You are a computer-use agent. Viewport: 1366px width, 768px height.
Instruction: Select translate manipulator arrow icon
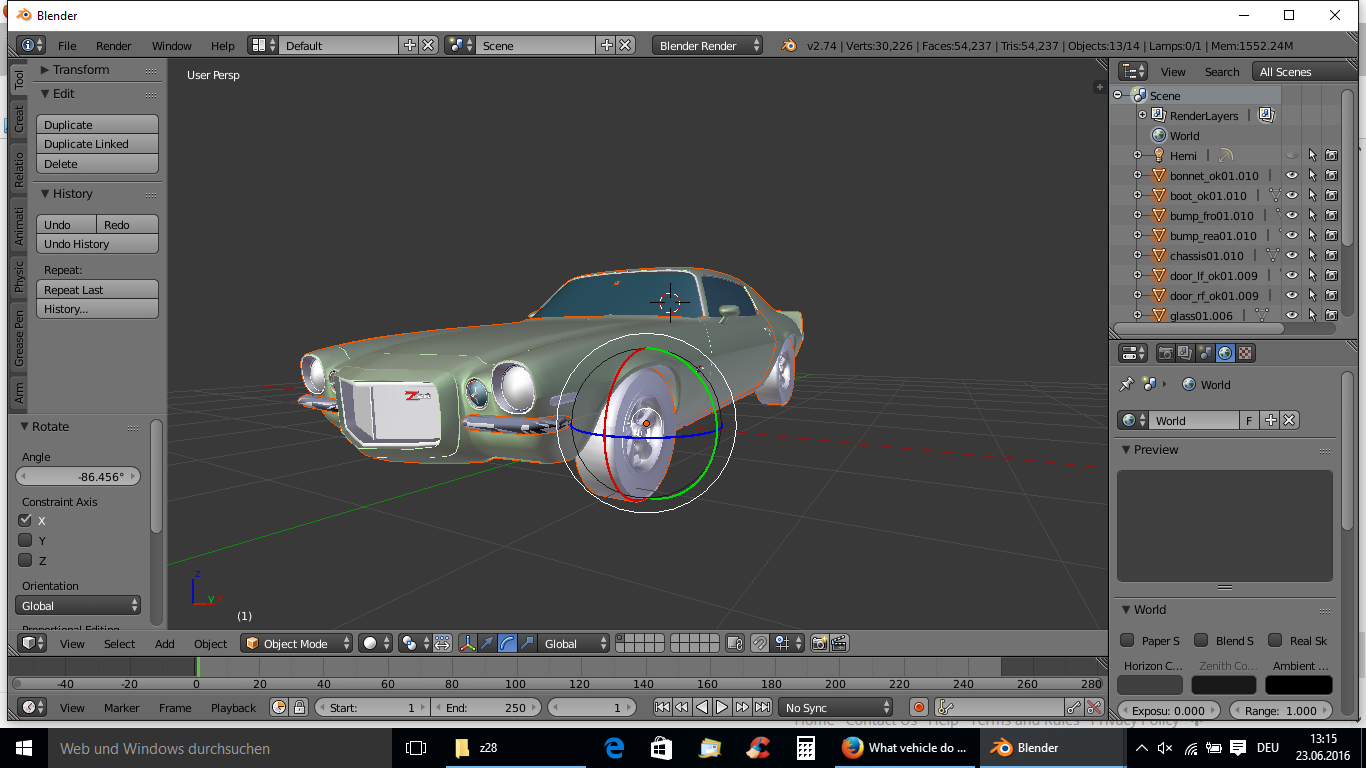[x=487, y=644]
